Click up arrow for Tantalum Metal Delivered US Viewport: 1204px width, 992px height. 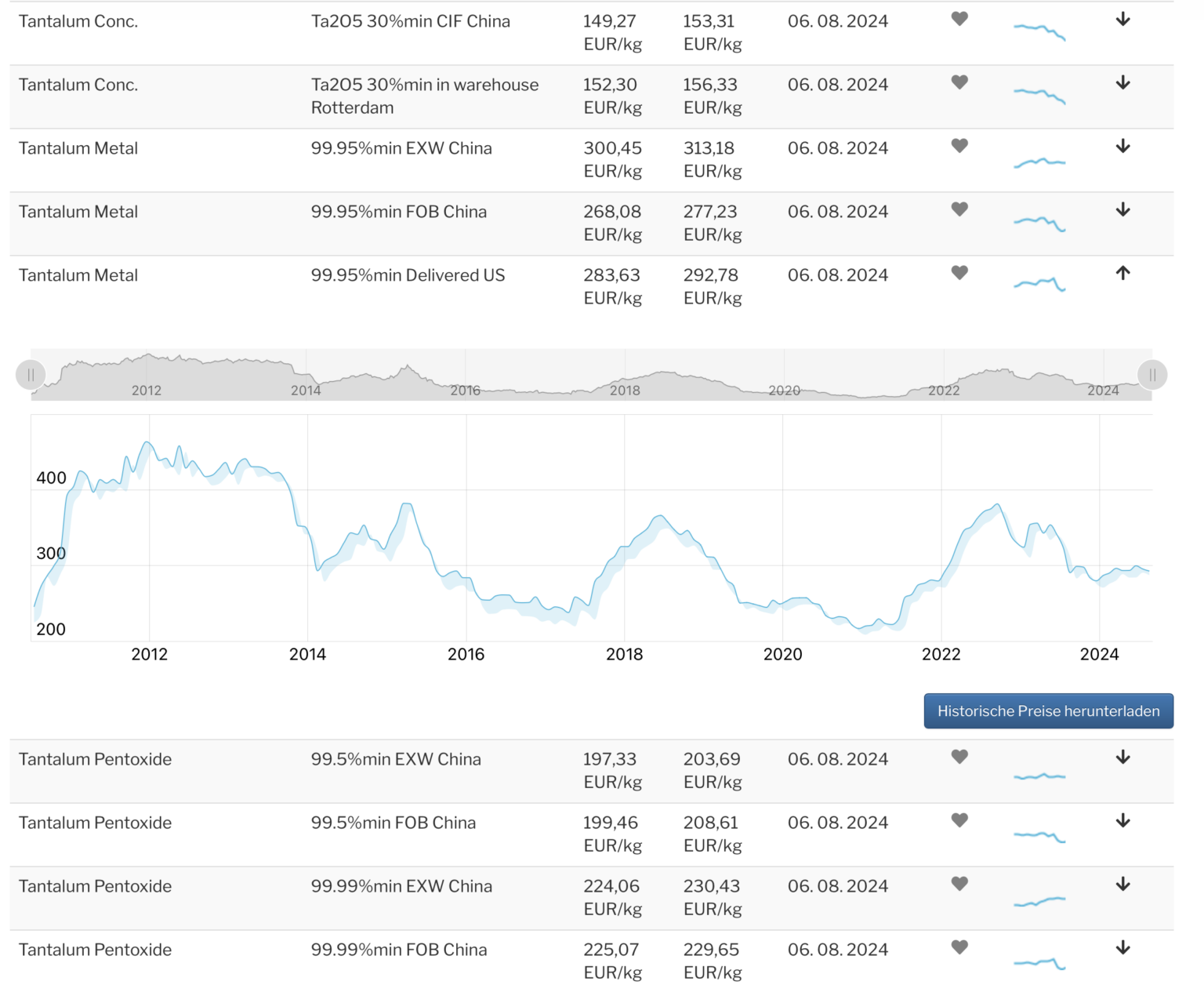[x=1122, y=273]
